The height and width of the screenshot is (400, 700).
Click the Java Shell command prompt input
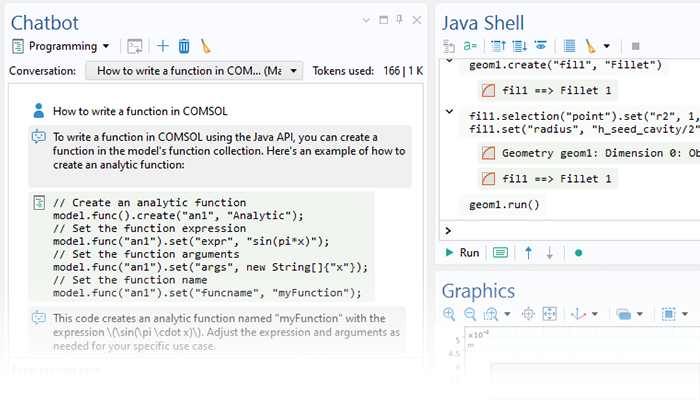[571, 231]
